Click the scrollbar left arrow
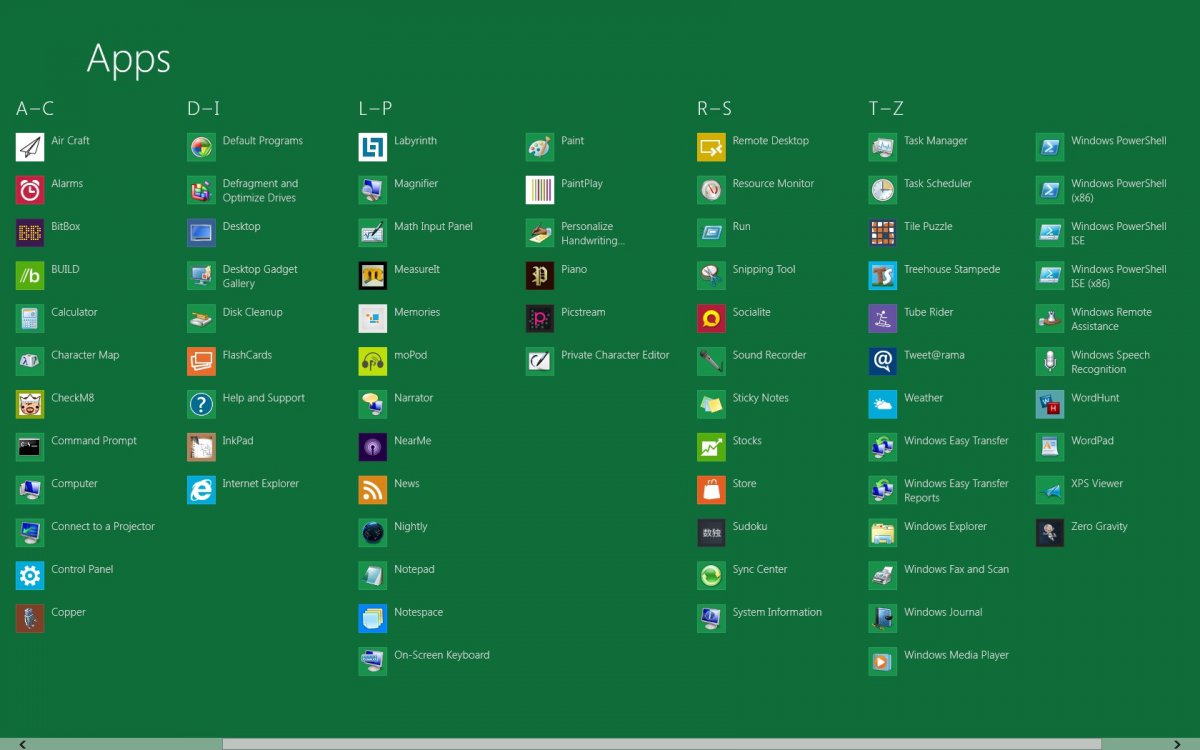 pyautogui.click(x=22, y=744)
